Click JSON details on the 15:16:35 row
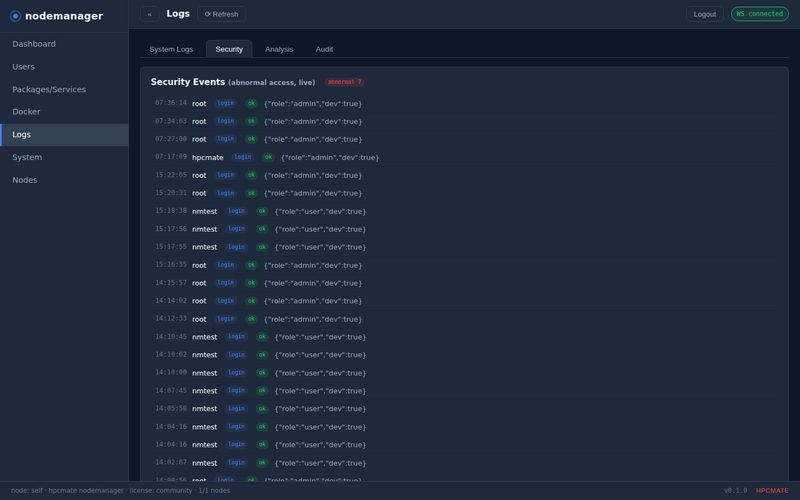 [313, 265]
